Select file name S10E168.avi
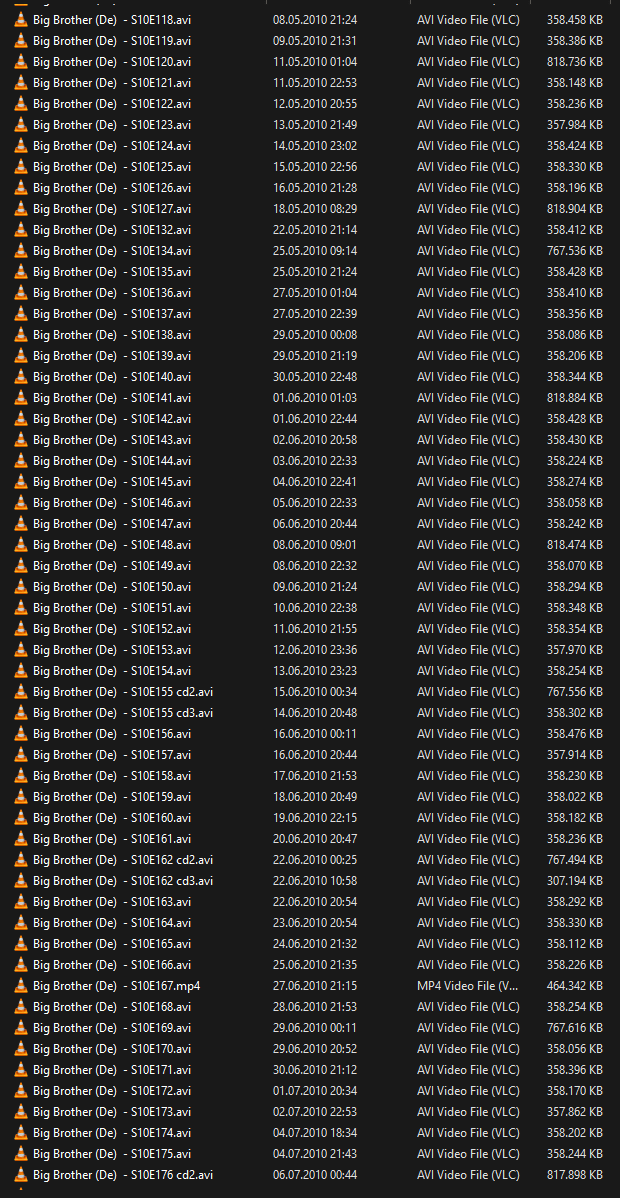620x1198 pixels. click(x=112, y=1007)
